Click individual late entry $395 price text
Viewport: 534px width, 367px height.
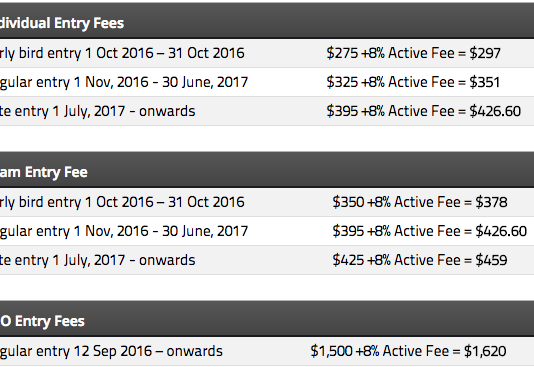tap(424, 111)
